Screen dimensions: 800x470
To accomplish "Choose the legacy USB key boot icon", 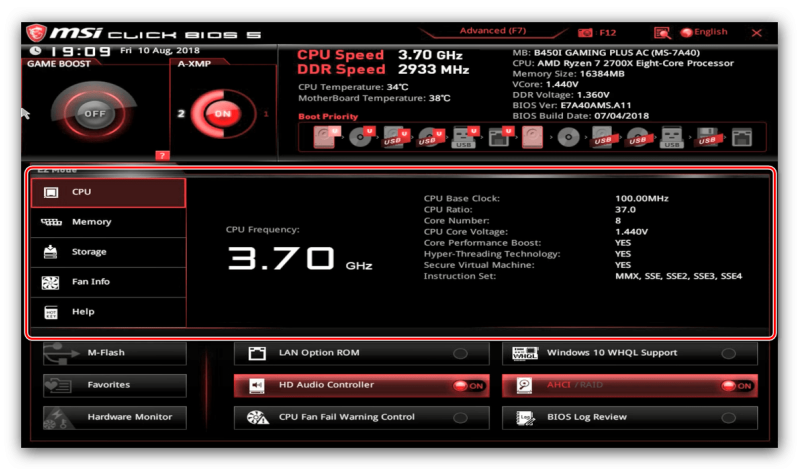I will coord(671,137).
